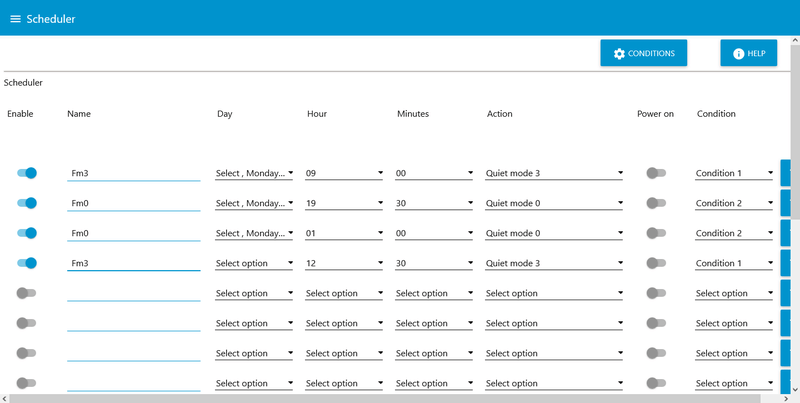Screen dimensions: 800x403
Task: Switch on Power on for the 12:30 Quiet mode 3 row
Action: click(656, 263)
